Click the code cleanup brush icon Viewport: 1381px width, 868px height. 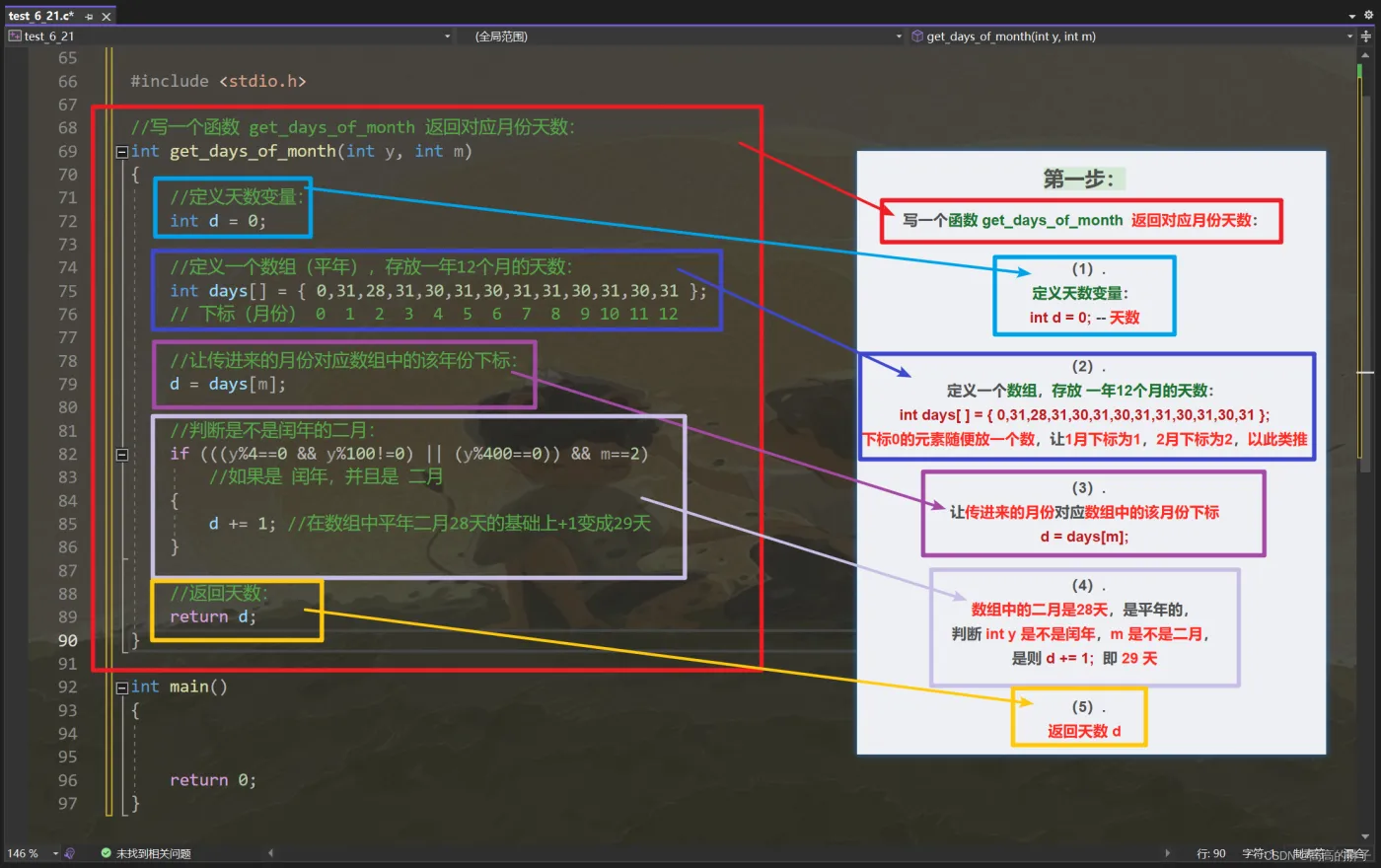(x=70, y=853)
